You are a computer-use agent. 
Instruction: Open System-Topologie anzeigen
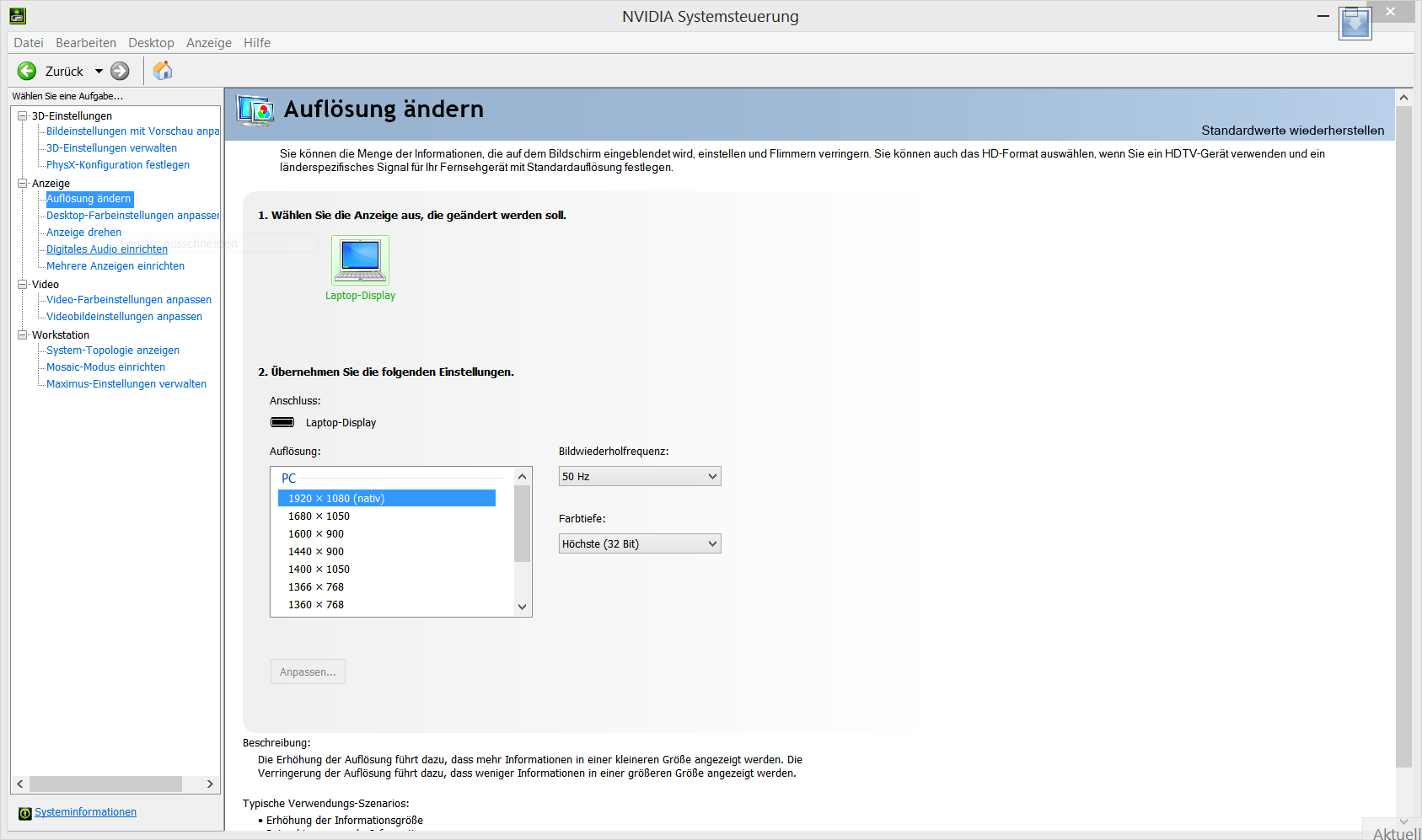pos(113,350)
